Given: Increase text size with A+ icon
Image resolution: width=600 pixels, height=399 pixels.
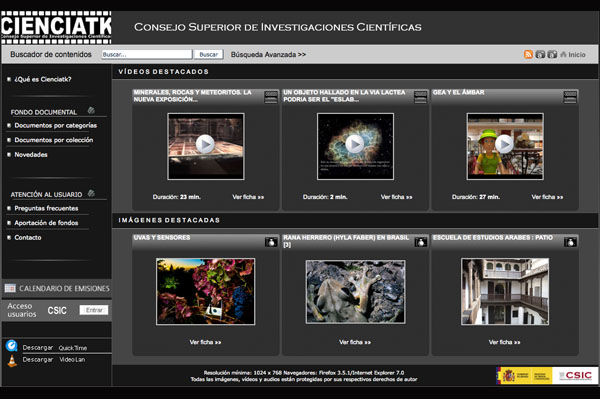Looking at the screenshot, I should (552, 54).
